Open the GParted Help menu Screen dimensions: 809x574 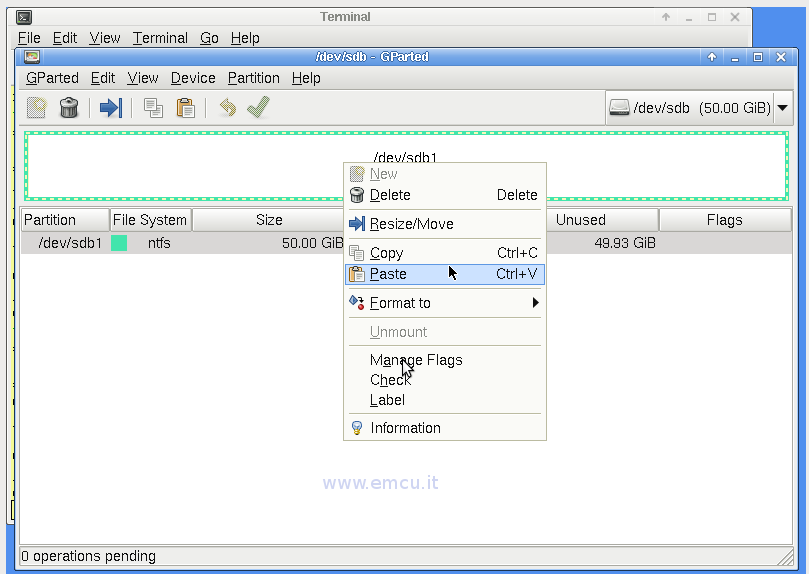tap(306, 78)
